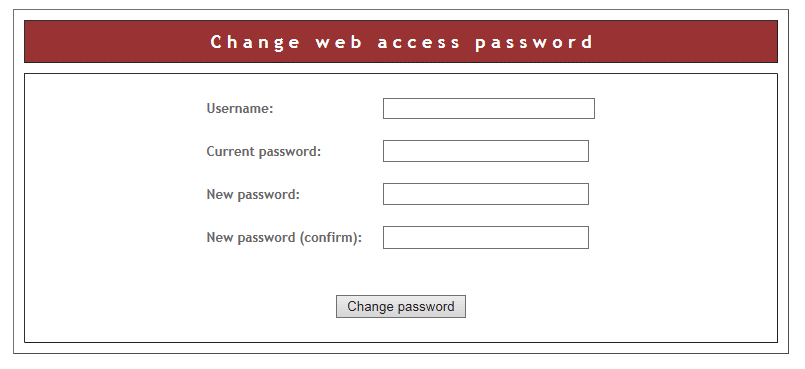805x369 pixels.
Task: Focus the text box right of New password:
Action: point(486,194)
